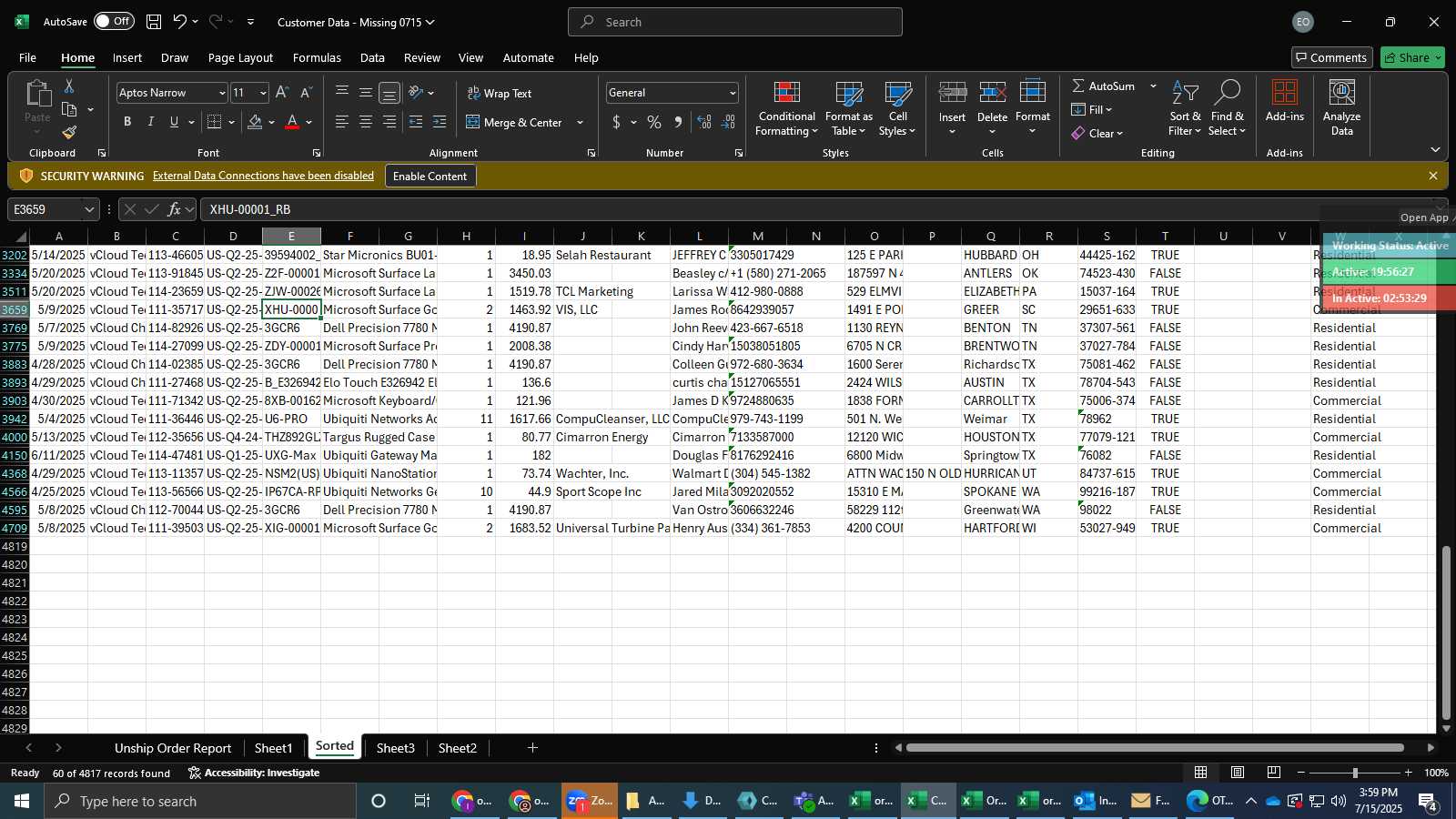This screenshot has width=1456, height=819.
Task: Toggle Middle Align vertical alignment
Action: [366, 93]
